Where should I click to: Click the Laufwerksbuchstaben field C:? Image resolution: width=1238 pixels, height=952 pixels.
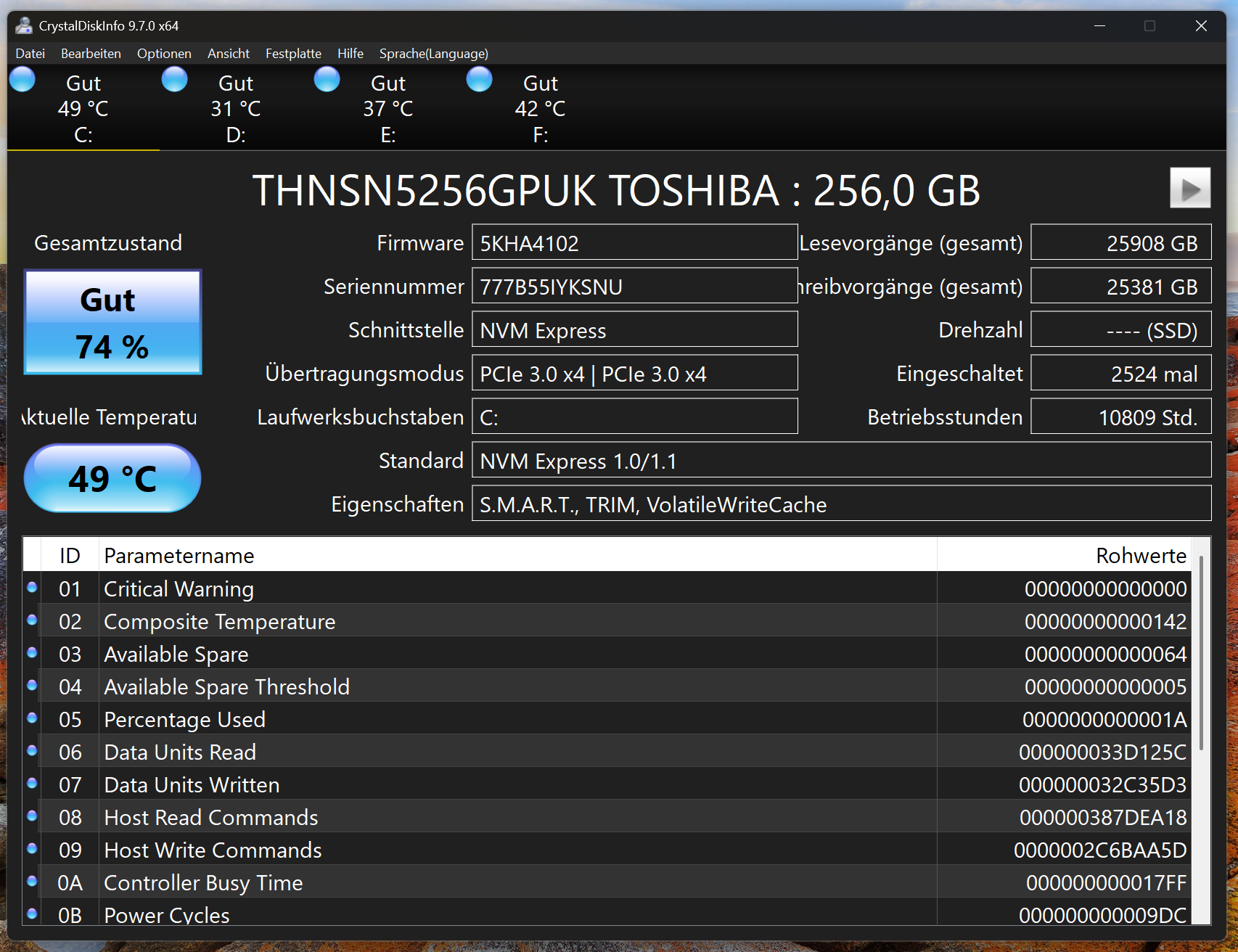[635, 416]
